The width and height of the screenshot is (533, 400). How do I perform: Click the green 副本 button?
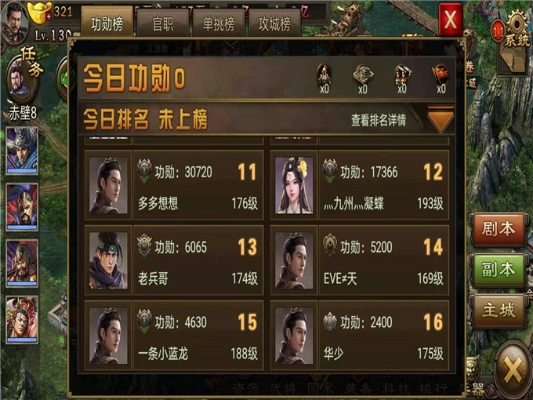click(x=498, y=270)
